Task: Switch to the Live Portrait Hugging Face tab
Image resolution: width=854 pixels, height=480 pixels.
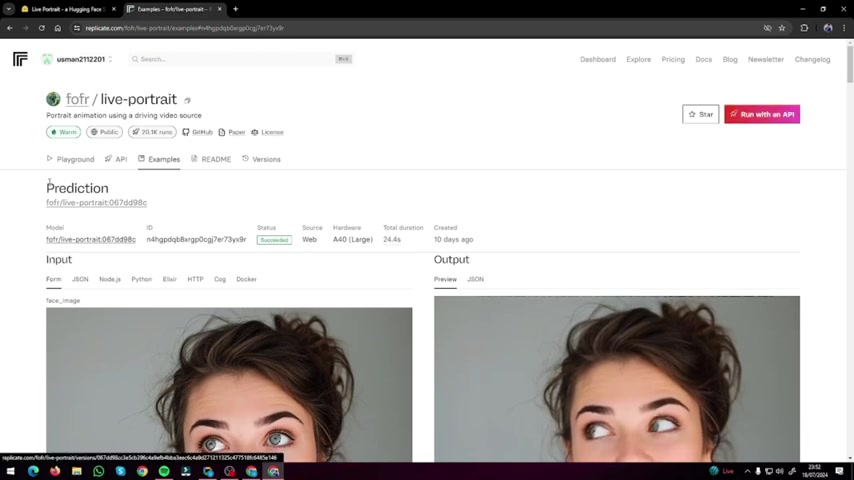Action: (66, 9)
